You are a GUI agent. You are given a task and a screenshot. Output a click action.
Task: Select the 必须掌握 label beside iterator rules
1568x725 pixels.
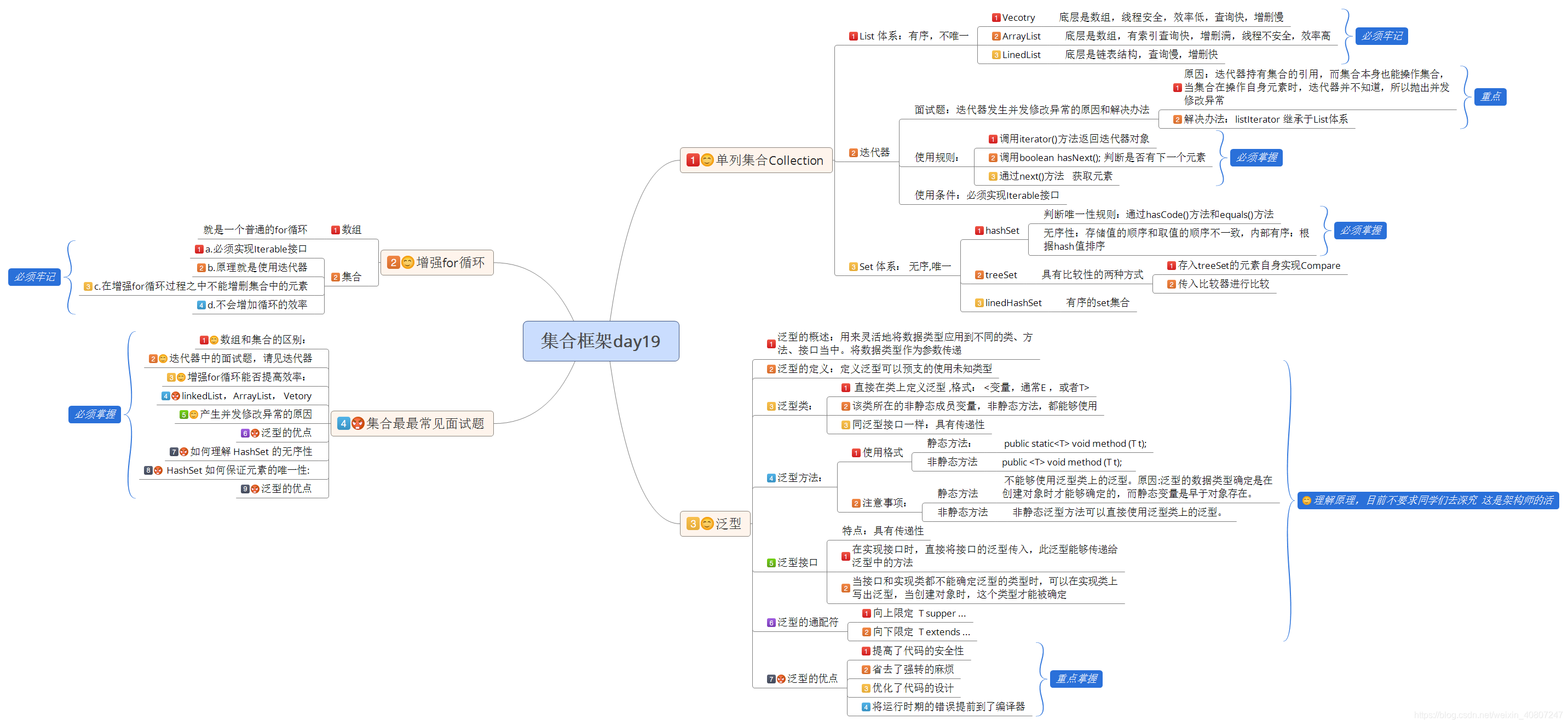click(x=1256, y=158)
